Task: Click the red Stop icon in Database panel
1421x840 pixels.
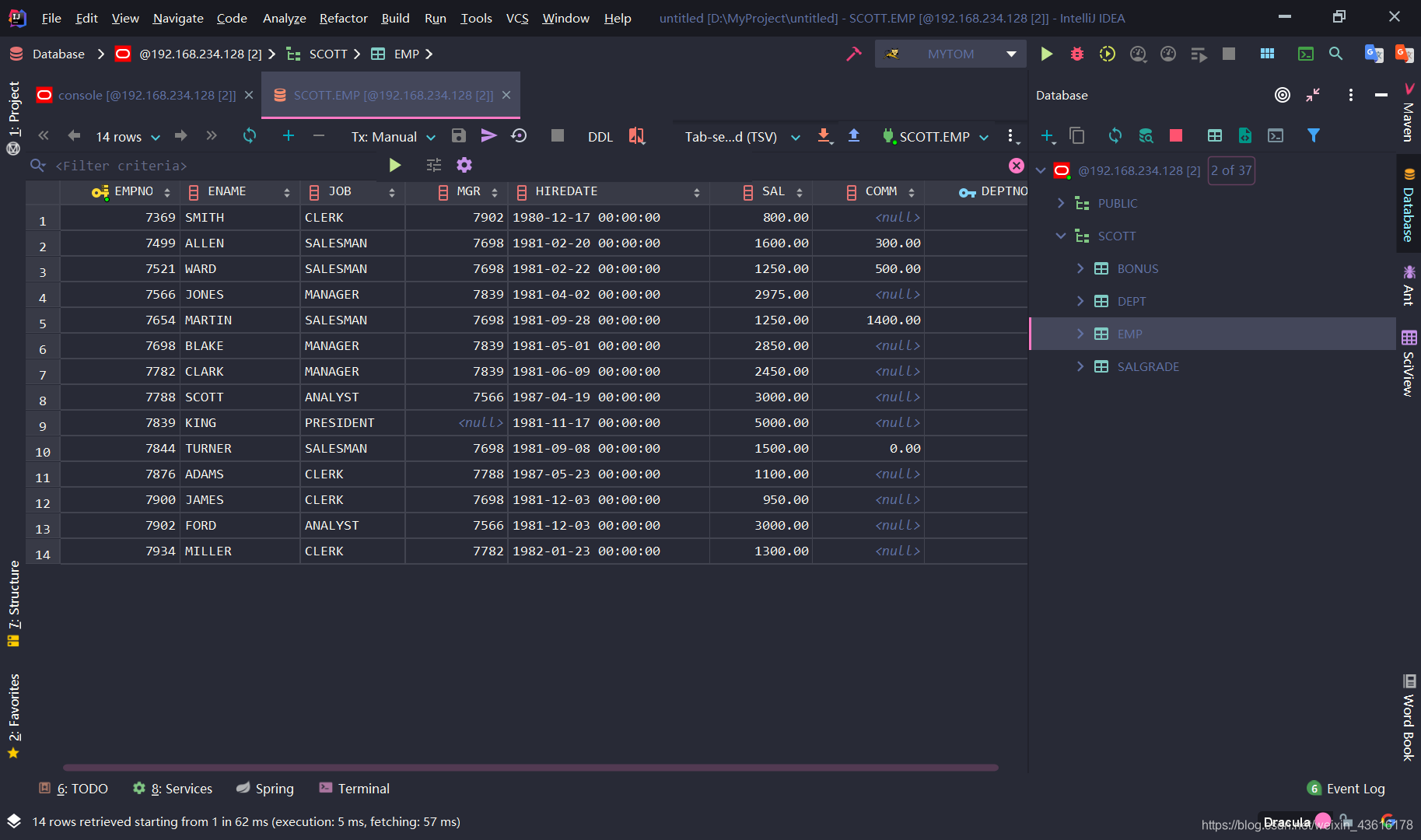Action: click(x=1176, y=135)
